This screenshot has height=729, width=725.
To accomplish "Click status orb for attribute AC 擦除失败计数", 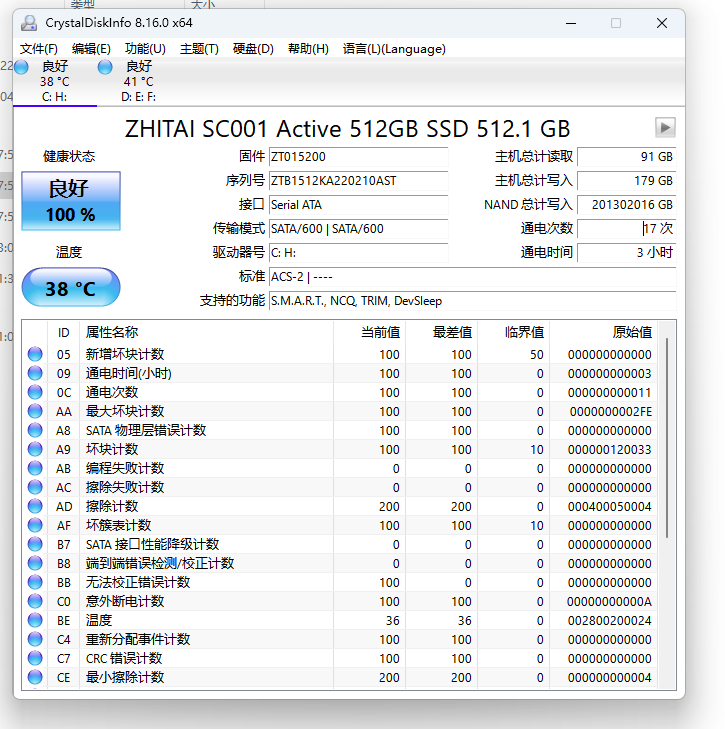I will click(x=35, y=487).
